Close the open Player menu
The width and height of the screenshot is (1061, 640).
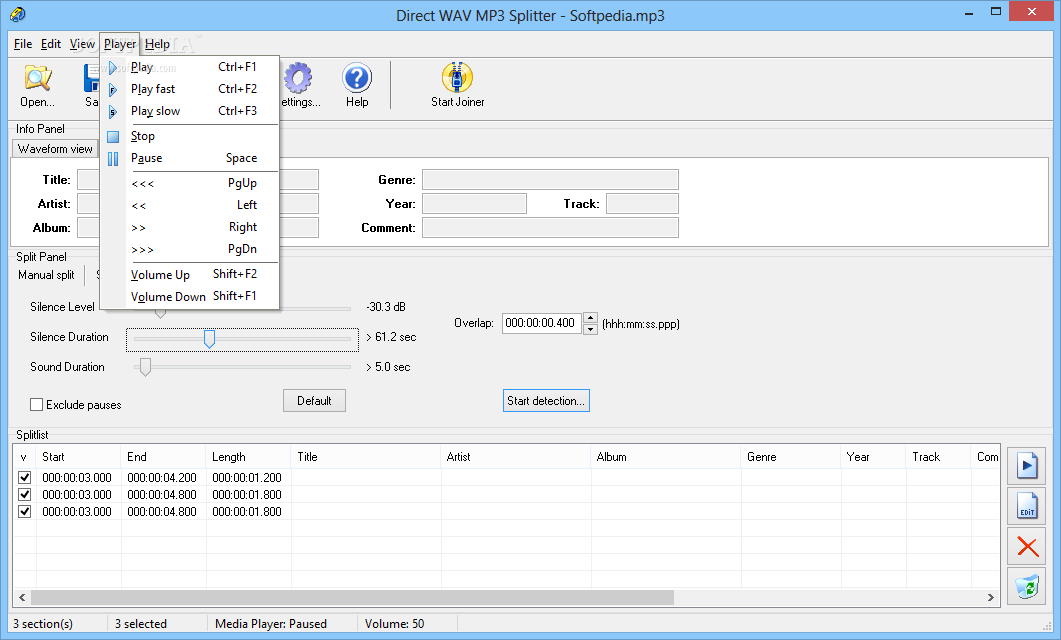tap(120, 44)
